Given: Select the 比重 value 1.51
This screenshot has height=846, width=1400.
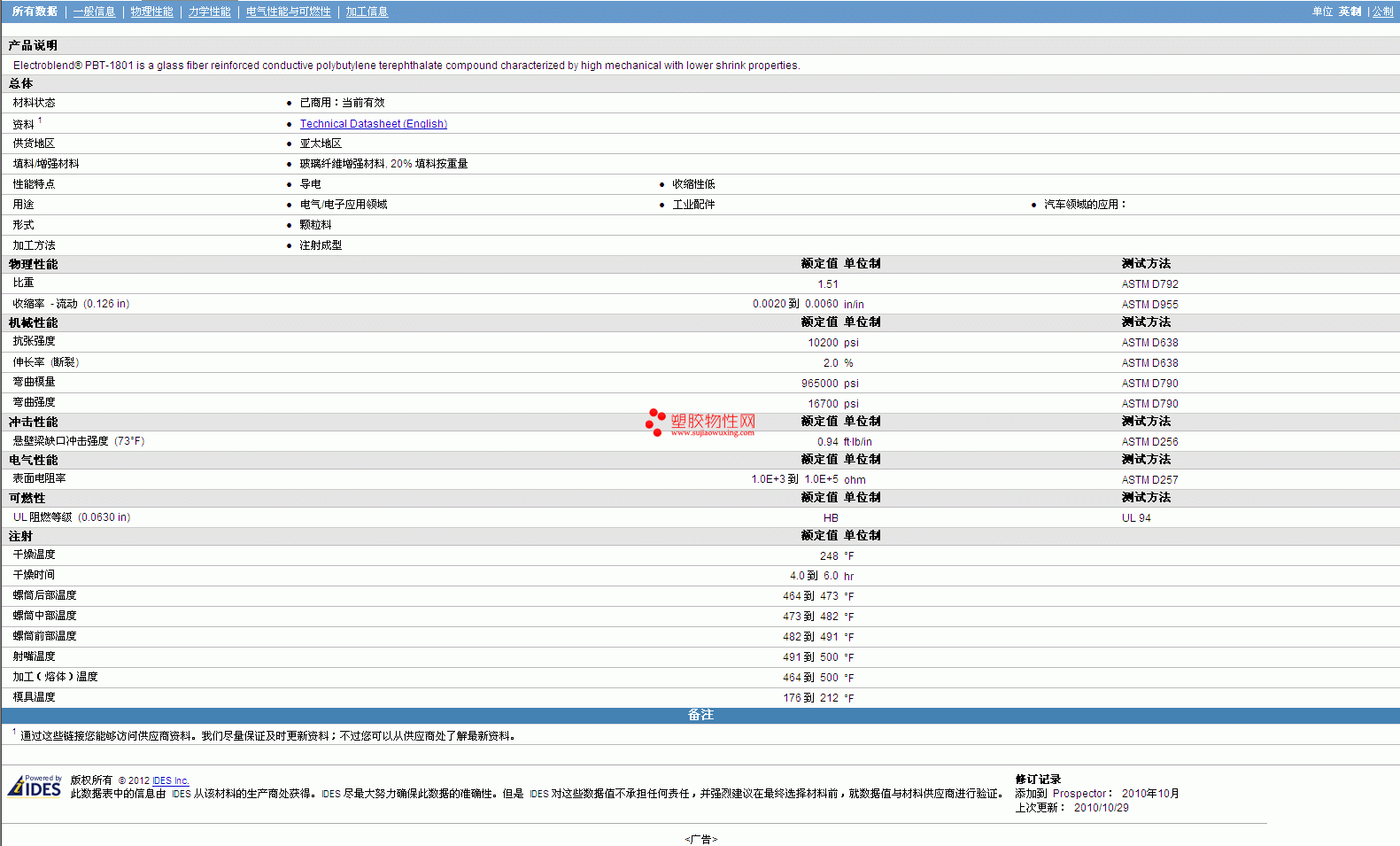Looking at the screenshot, I should point(828,284).
